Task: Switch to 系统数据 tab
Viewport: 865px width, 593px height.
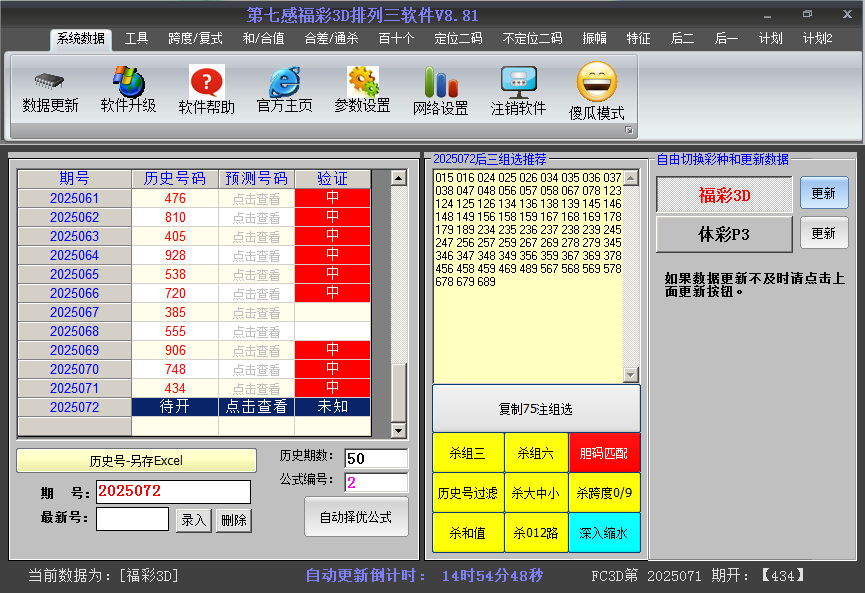Action: click(81, 39)
